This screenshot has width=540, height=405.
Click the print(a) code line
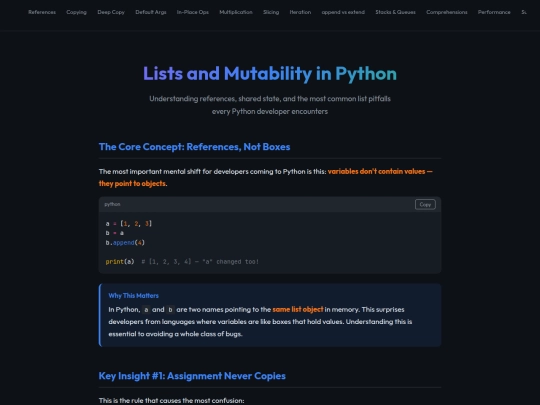point(182,262)
